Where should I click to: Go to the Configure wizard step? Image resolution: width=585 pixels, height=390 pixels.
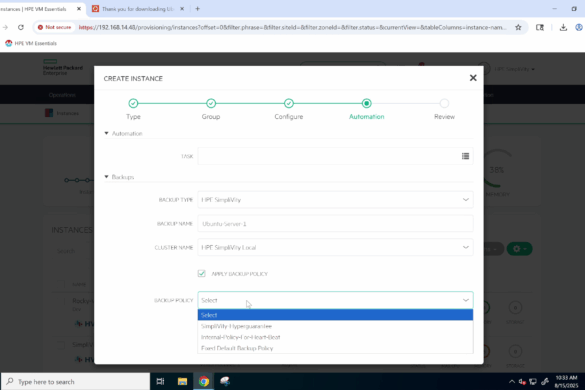click(x=289, y=103)
